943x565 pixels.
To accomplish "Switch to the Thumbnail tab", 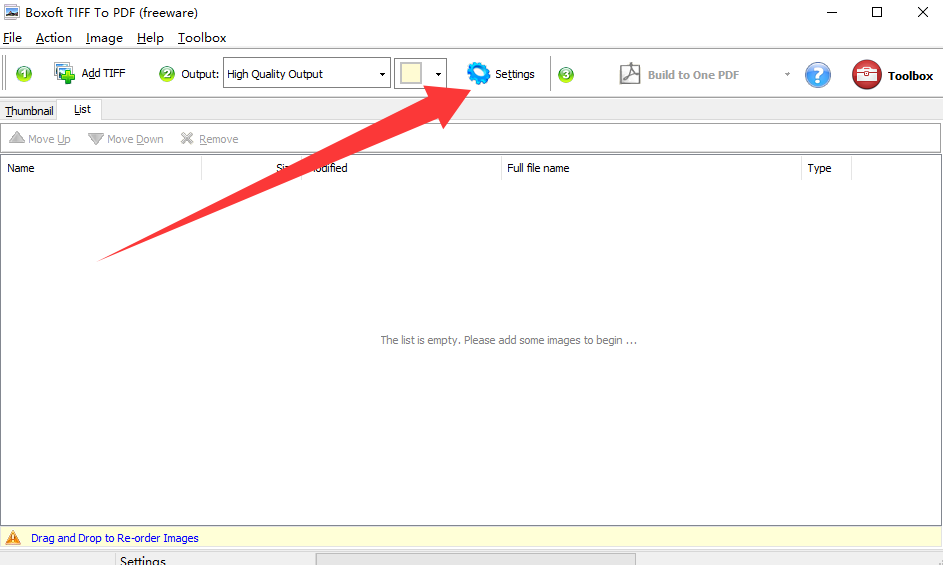I will tap(29, 111).
